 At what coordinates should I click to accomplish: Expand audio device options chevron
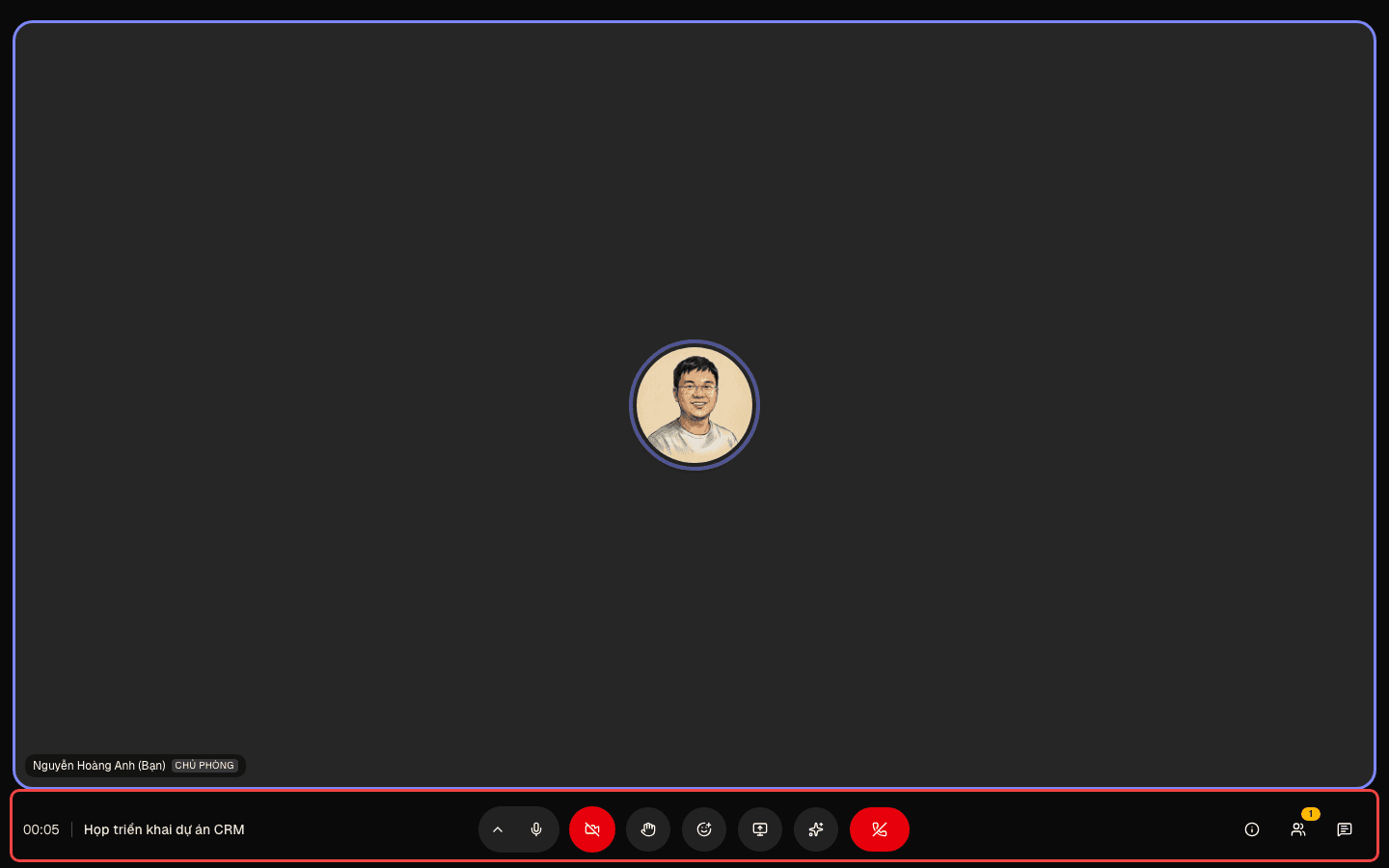pos(498,829)
